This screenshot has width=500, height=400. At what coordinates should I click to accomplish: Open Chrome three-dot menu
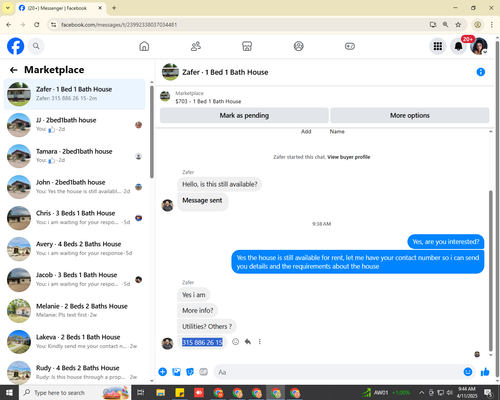tap(492, 25)
